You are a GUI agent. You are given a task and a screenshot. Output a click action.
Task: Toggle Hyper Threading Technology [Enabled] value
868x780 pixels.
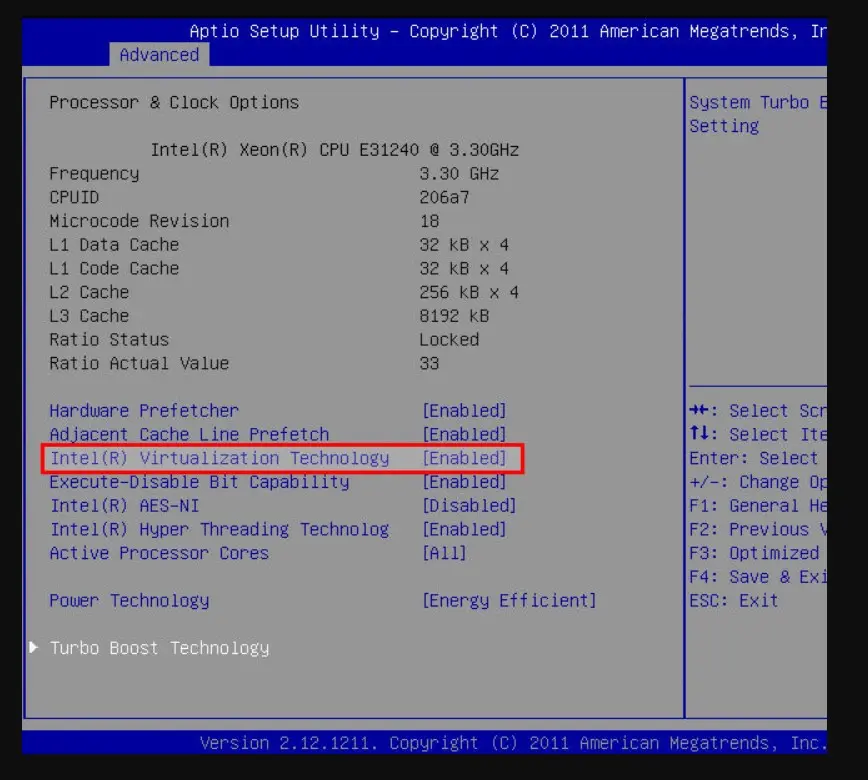(464, 530)
